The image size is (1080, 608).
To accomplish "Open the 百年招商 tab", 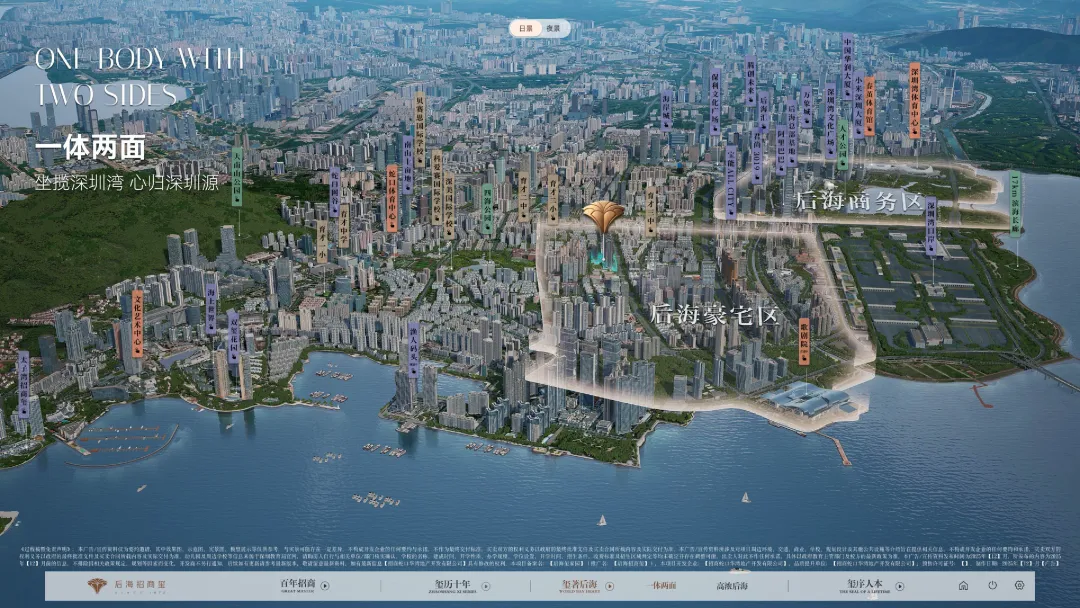I will [298, 584].
